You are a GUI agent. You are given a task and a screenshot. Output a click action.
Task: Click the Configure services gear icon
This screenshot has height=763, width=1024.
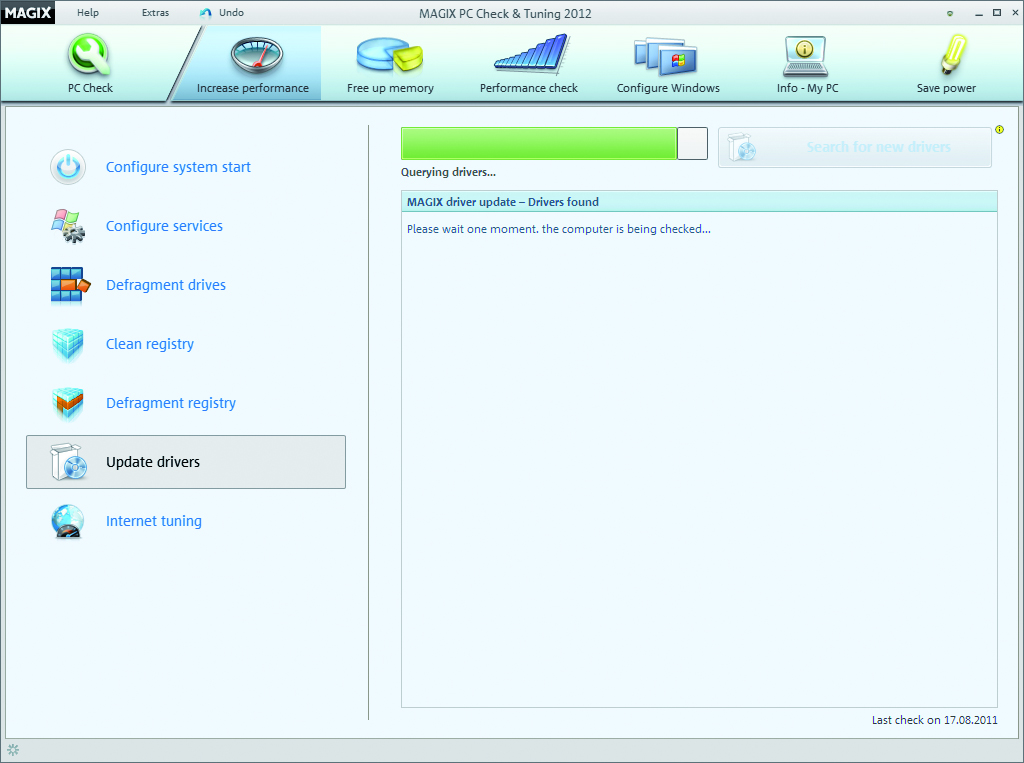68,226
